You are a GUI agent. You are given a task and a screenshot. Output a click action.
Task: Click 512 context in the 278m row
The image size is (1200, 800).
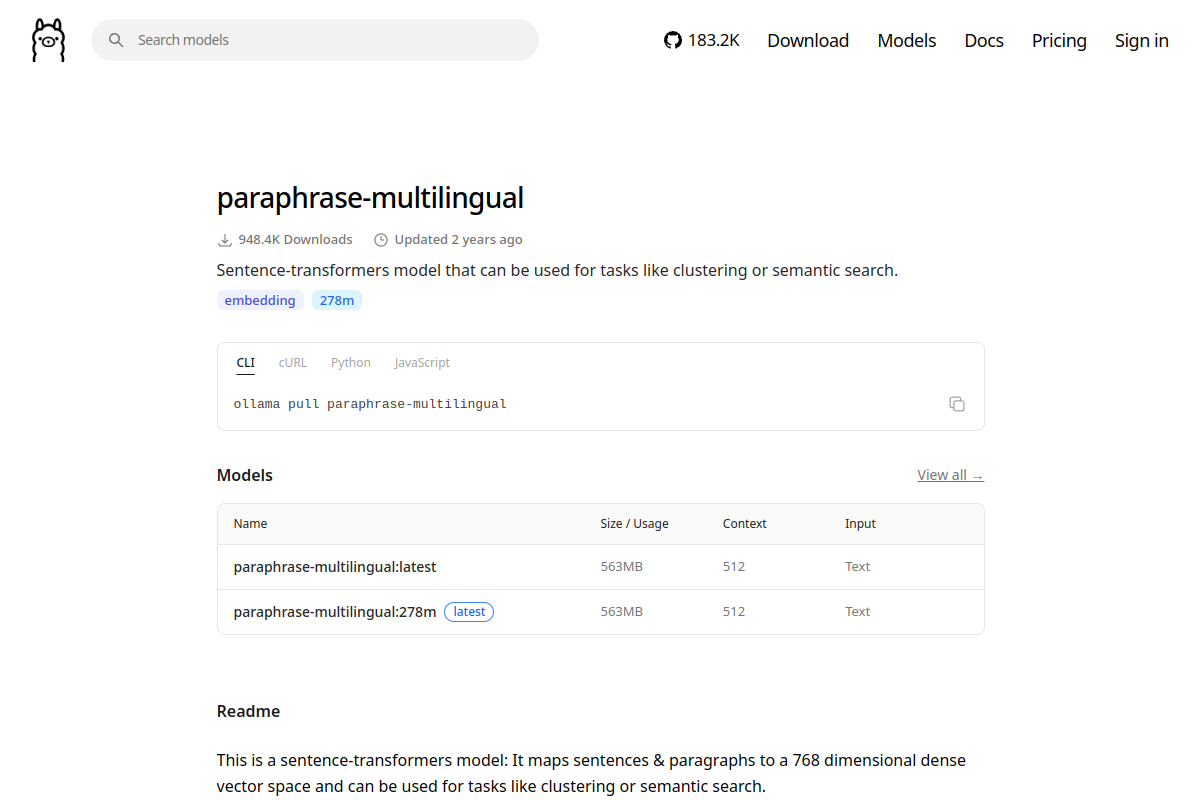point(734,612)
